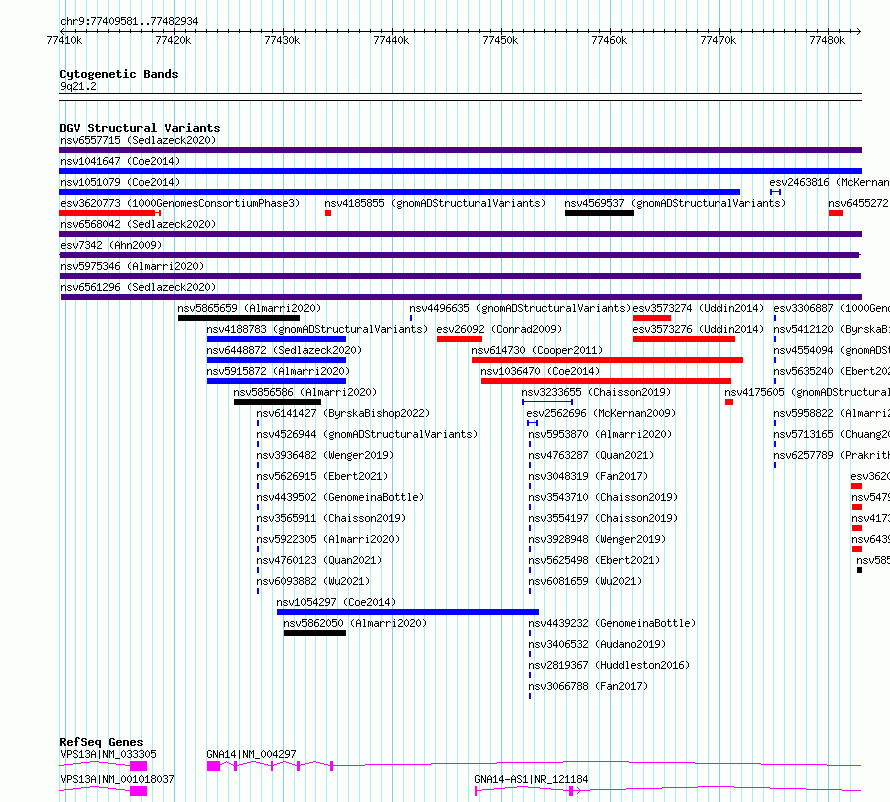Click the nsv5953870 (Almarri2020) label

pos(600,435)
